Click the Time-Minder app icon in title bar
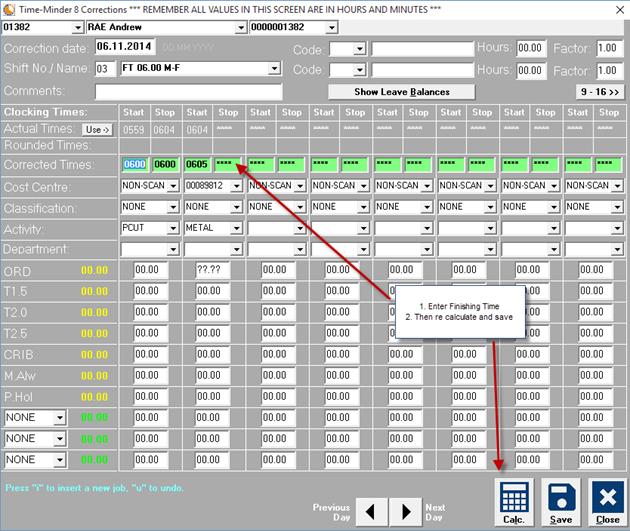The height and width of the screenshot is (531, 630). tap(9, 8)
